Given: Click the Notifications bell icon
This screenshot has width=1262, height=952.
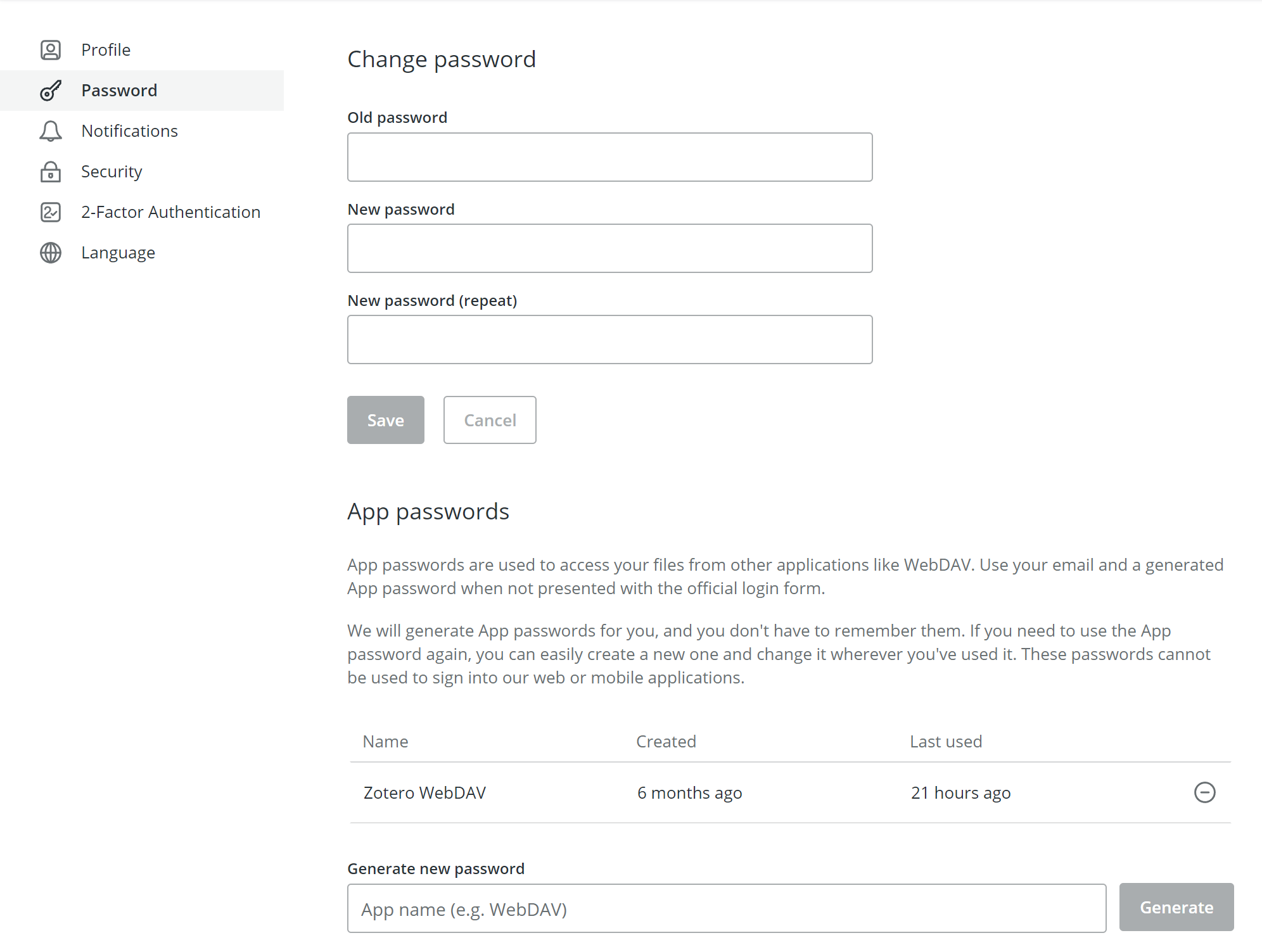Looking at the screenshot, I should (x=51, y=131).
